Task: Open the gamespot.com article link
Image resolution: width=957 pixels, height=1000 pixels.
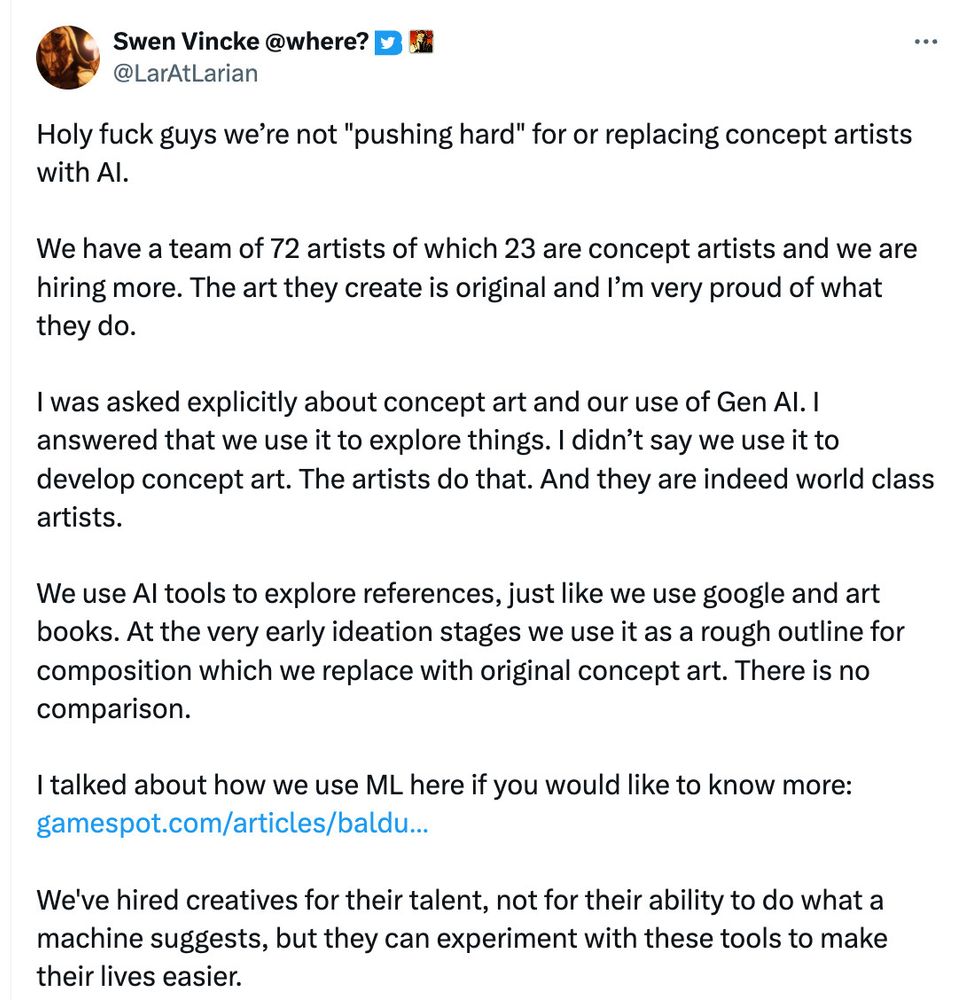Action: [x=232, y=824]
